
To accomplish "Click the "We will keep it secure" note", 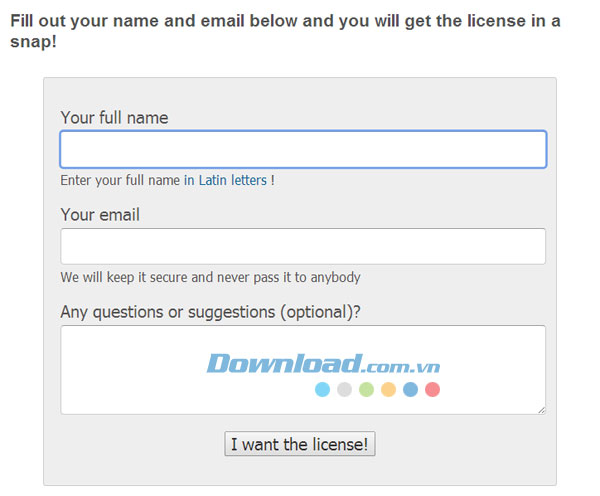I will [210, 277].
